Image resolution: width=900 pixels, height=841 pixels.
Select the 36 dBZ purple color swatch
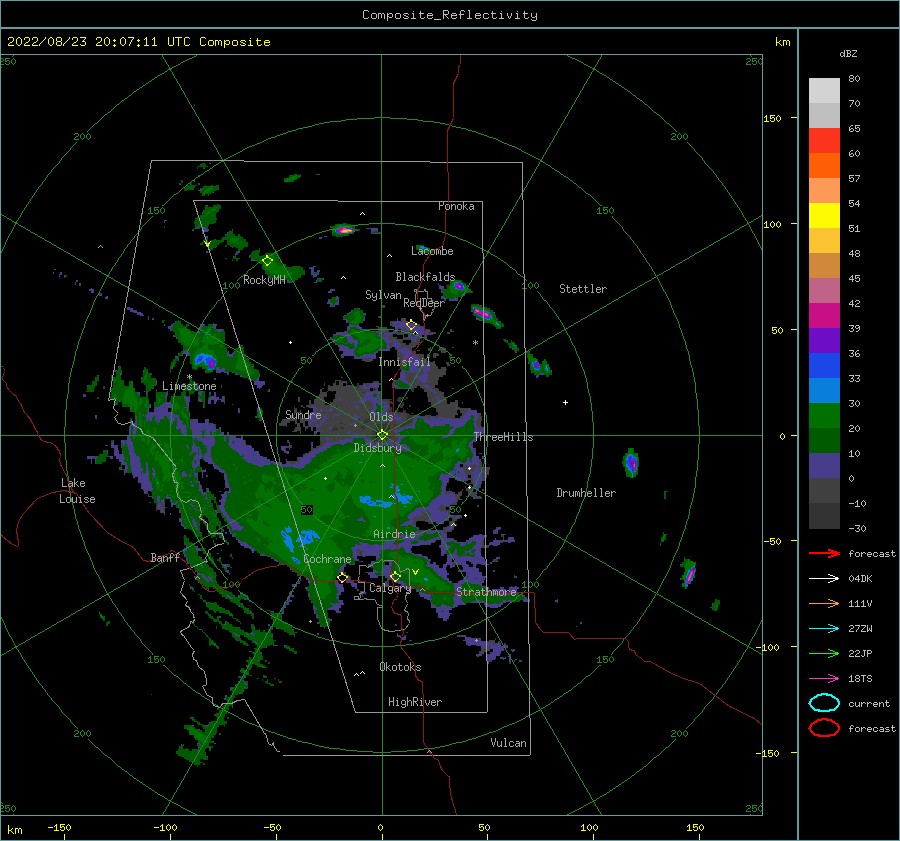(x=824, y=341)
